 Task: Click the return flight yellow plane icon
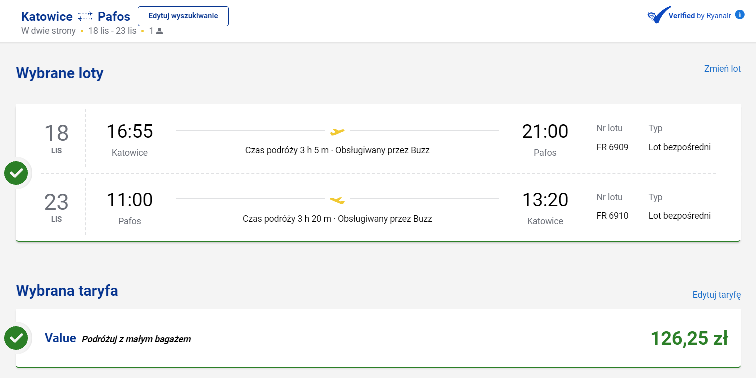click(337, 200)
